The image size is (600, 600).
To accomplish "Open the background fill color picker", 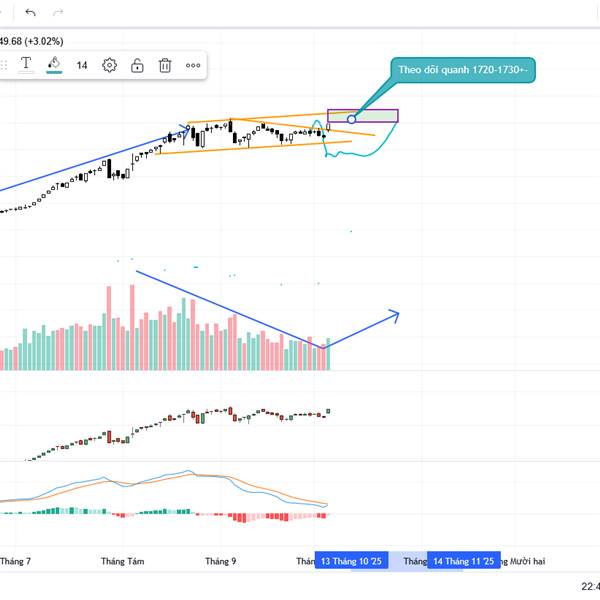I will point(55,65).
